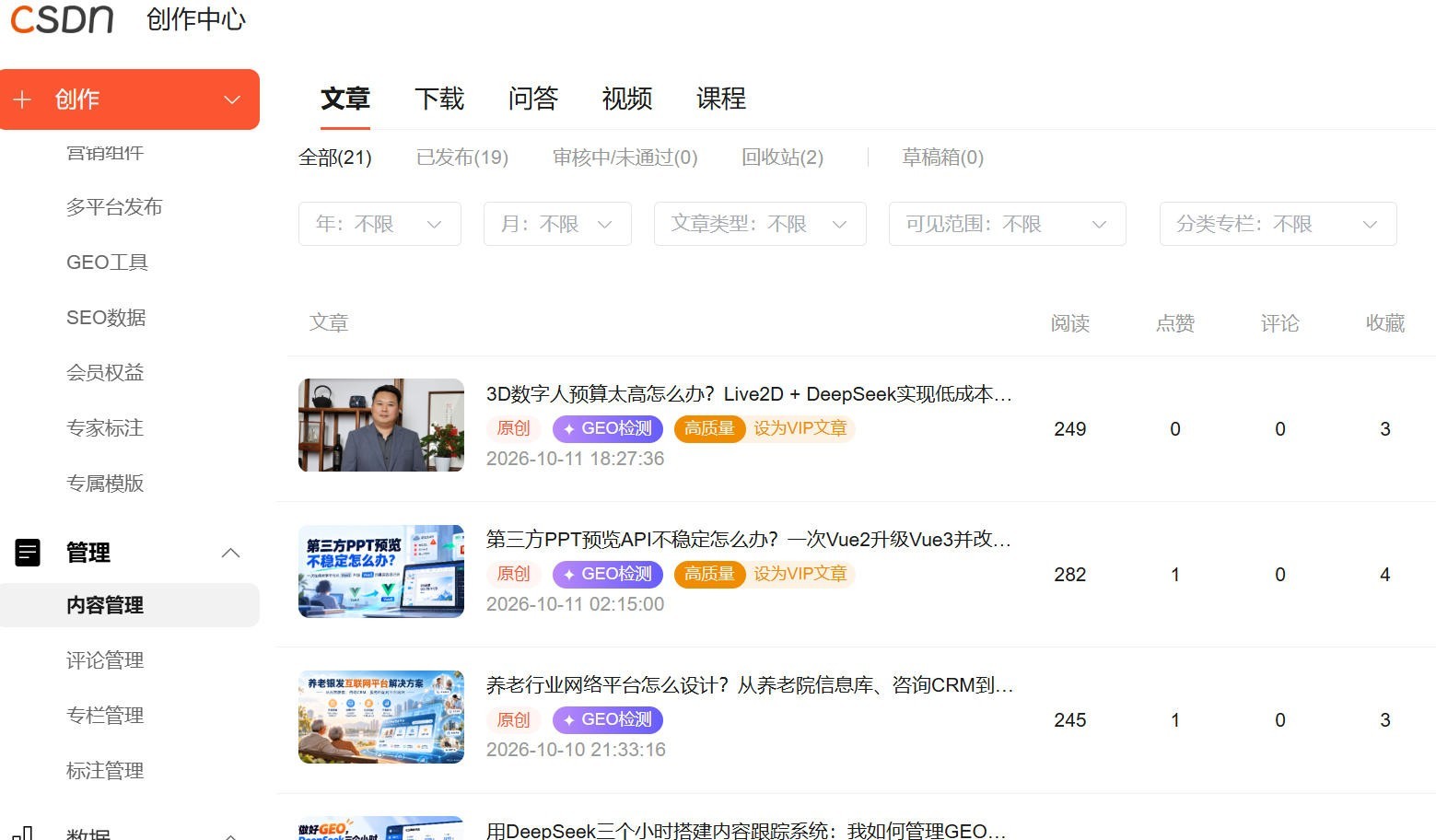Screen dimensions: 1436x840
Task: Click the GEO检测 badge on the 养老行业 article
Action: coord(607,720)
